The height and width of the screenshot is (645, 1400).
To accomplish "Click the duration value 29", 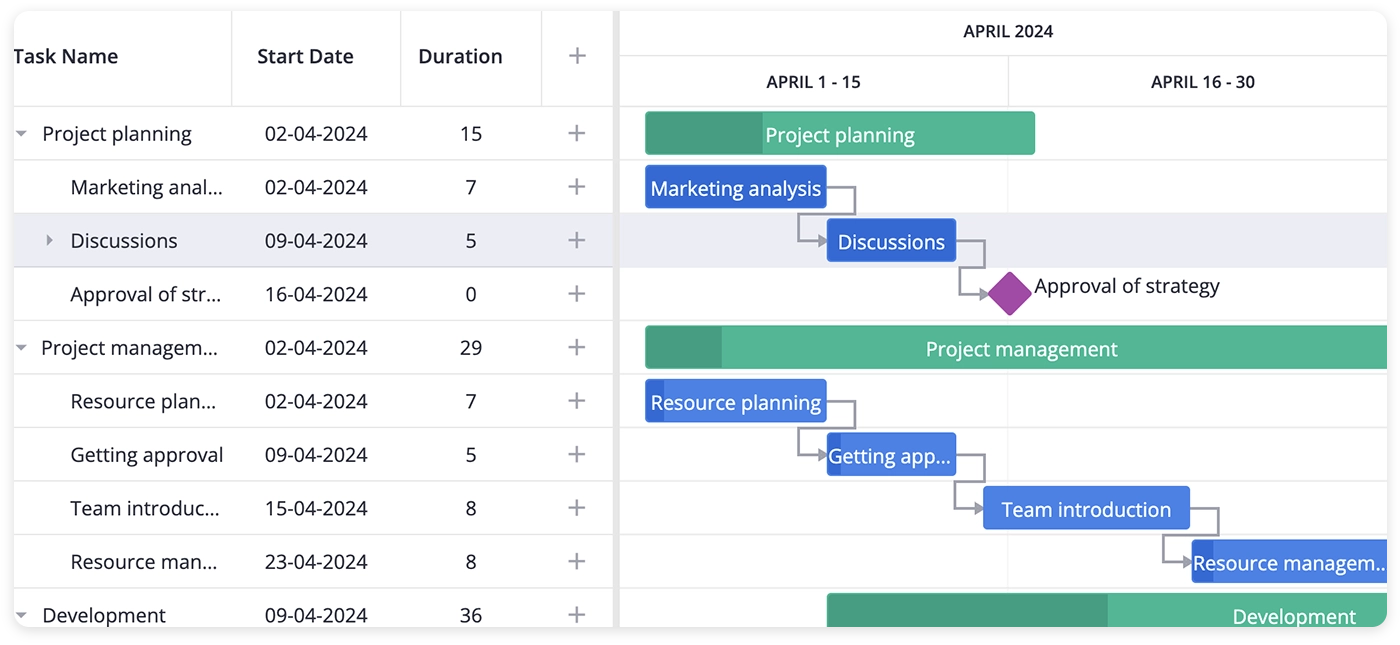I will click(471, 348).
